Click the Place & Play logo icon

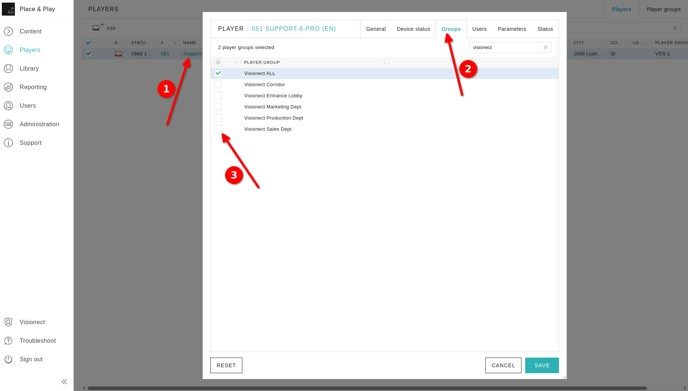tap(8, 9)
